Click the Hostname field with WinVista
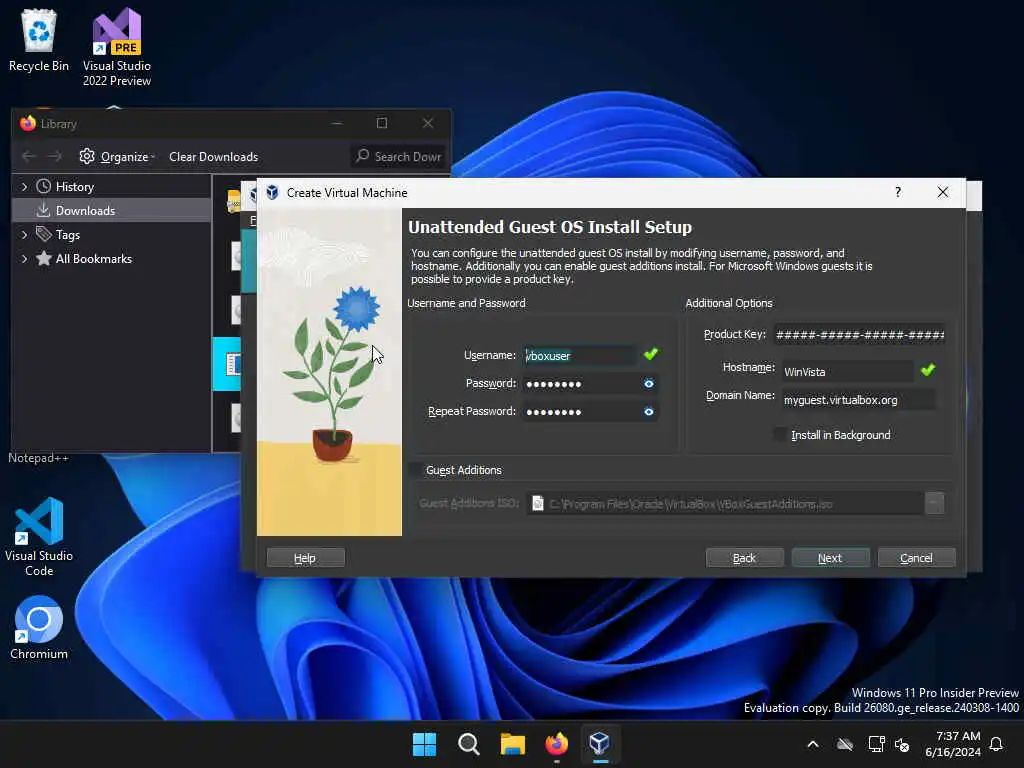 coord(847,372)
